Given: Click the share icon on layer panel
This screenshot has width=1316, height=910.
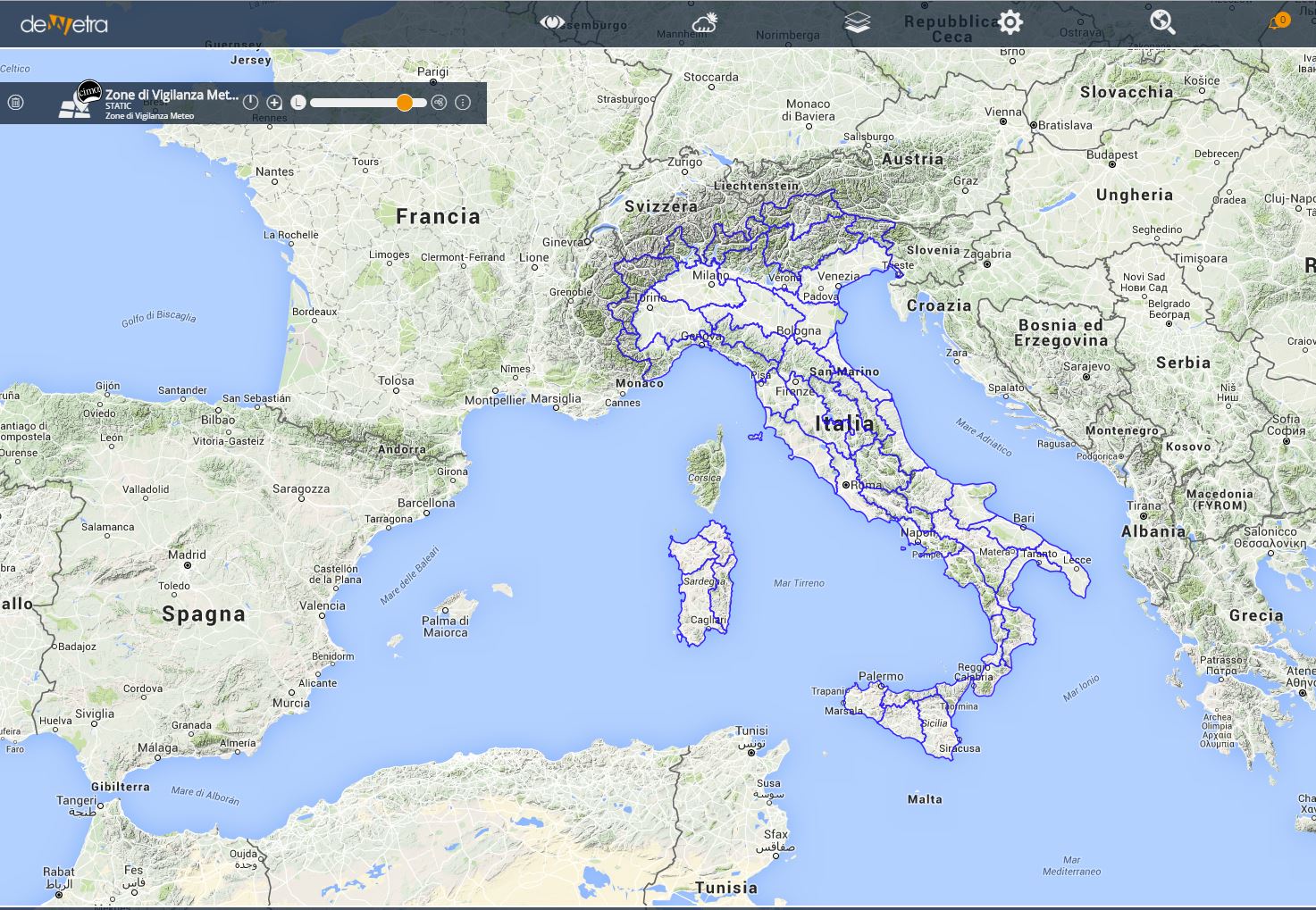Looking at the screenshot, I should tap(439, 103).
